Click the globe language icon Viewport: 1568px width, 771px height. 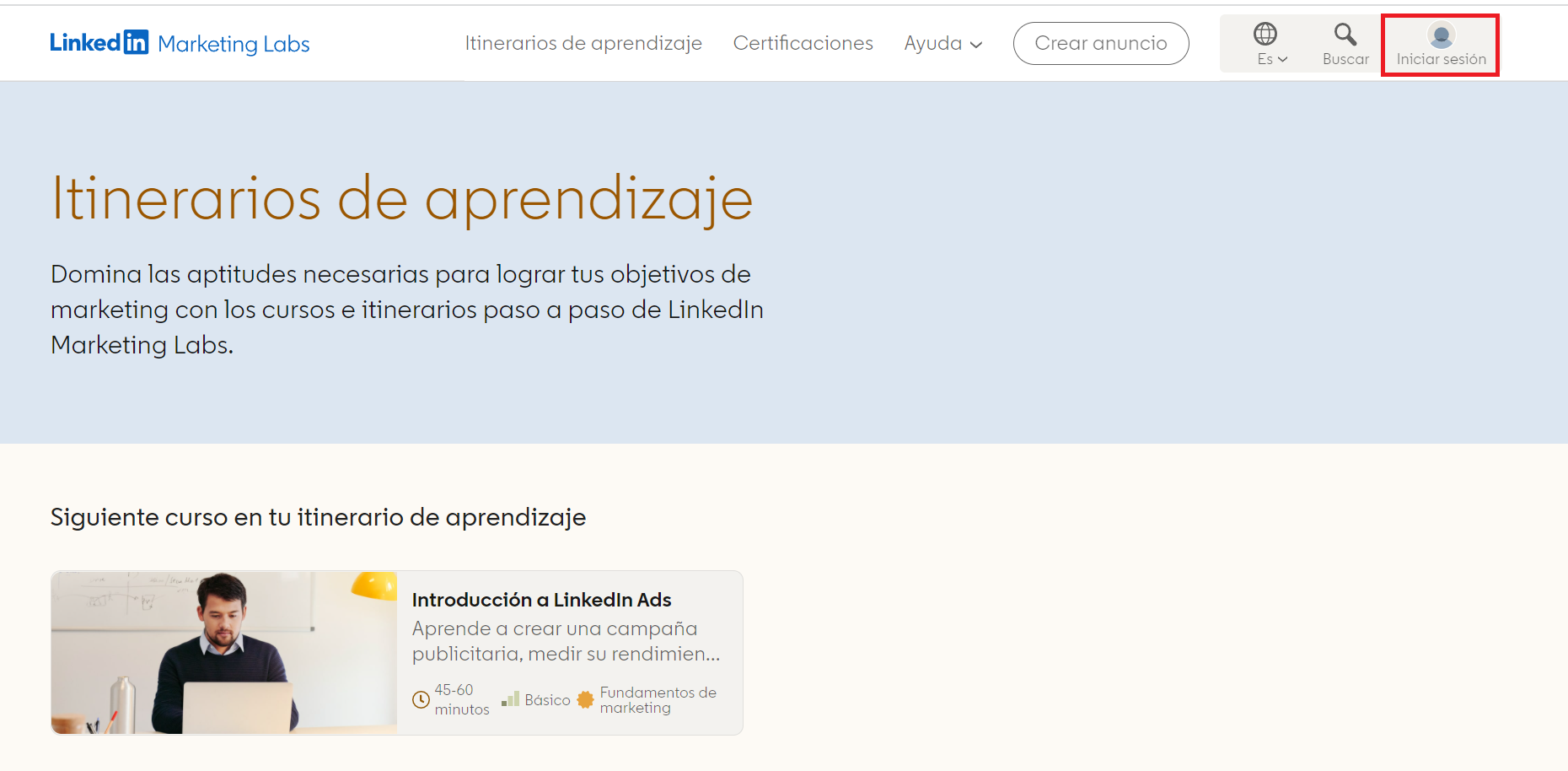pos(1265,34)
